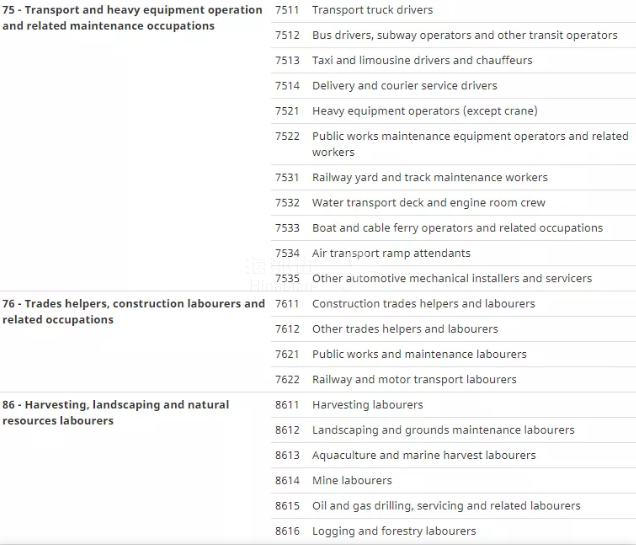
Task: Click the code 7533
Action: [x=287, y=228]
